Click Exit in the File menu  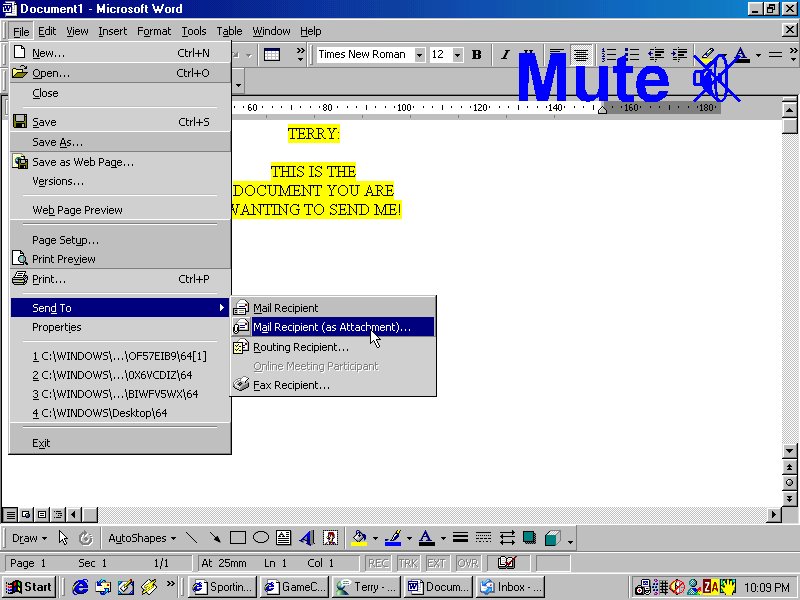120,443
